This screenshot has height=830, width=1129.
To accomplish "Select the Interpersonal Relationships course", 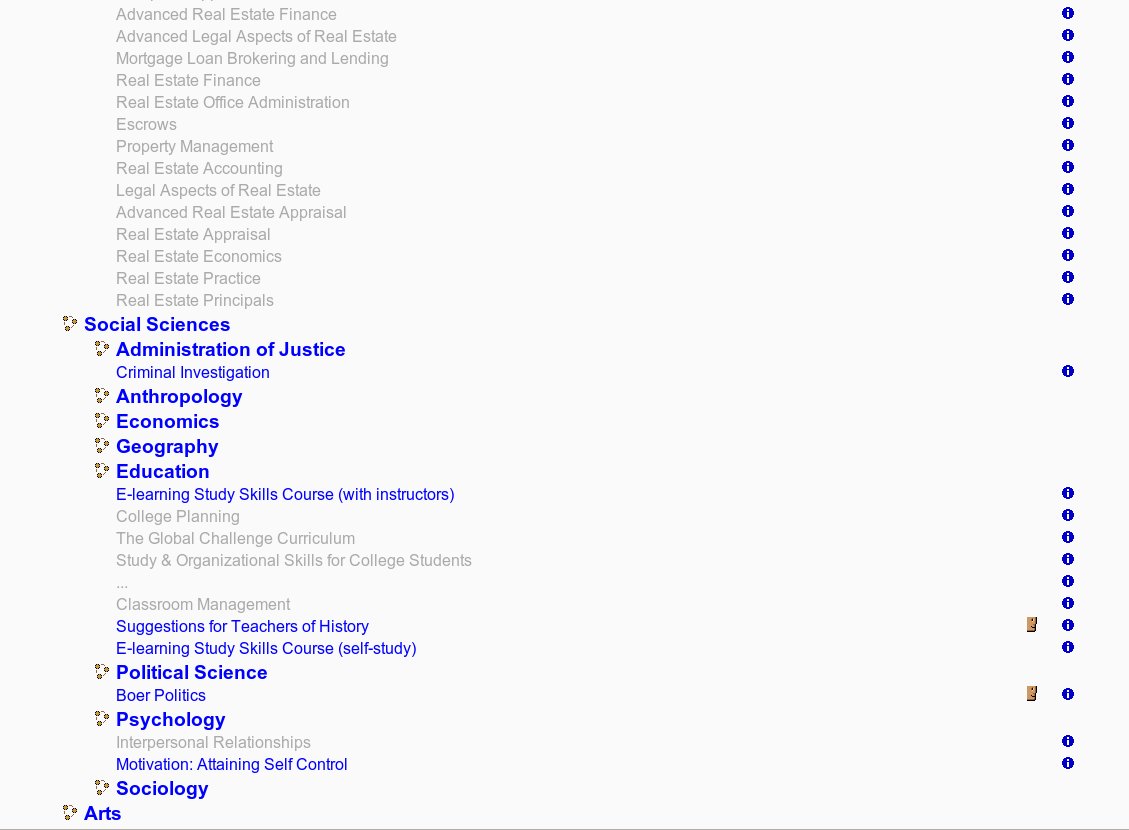I will (213, 742).
